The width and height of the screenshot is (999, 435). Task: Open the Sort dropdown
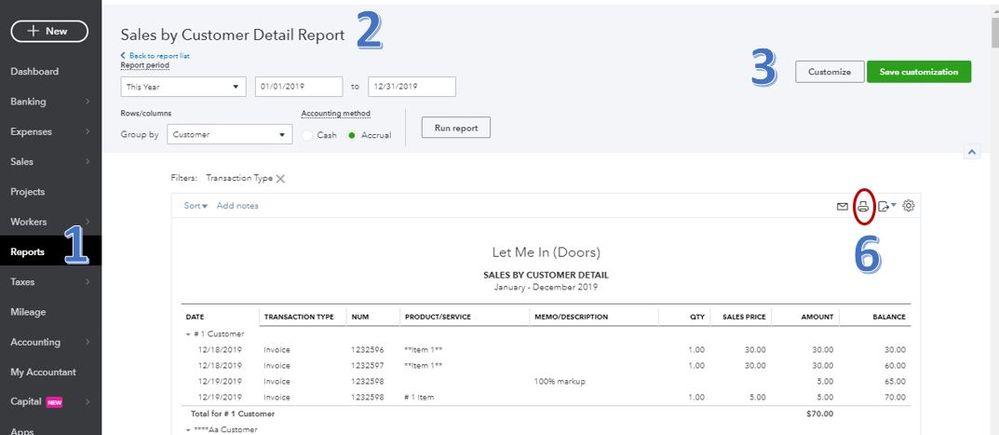(195, 206)
